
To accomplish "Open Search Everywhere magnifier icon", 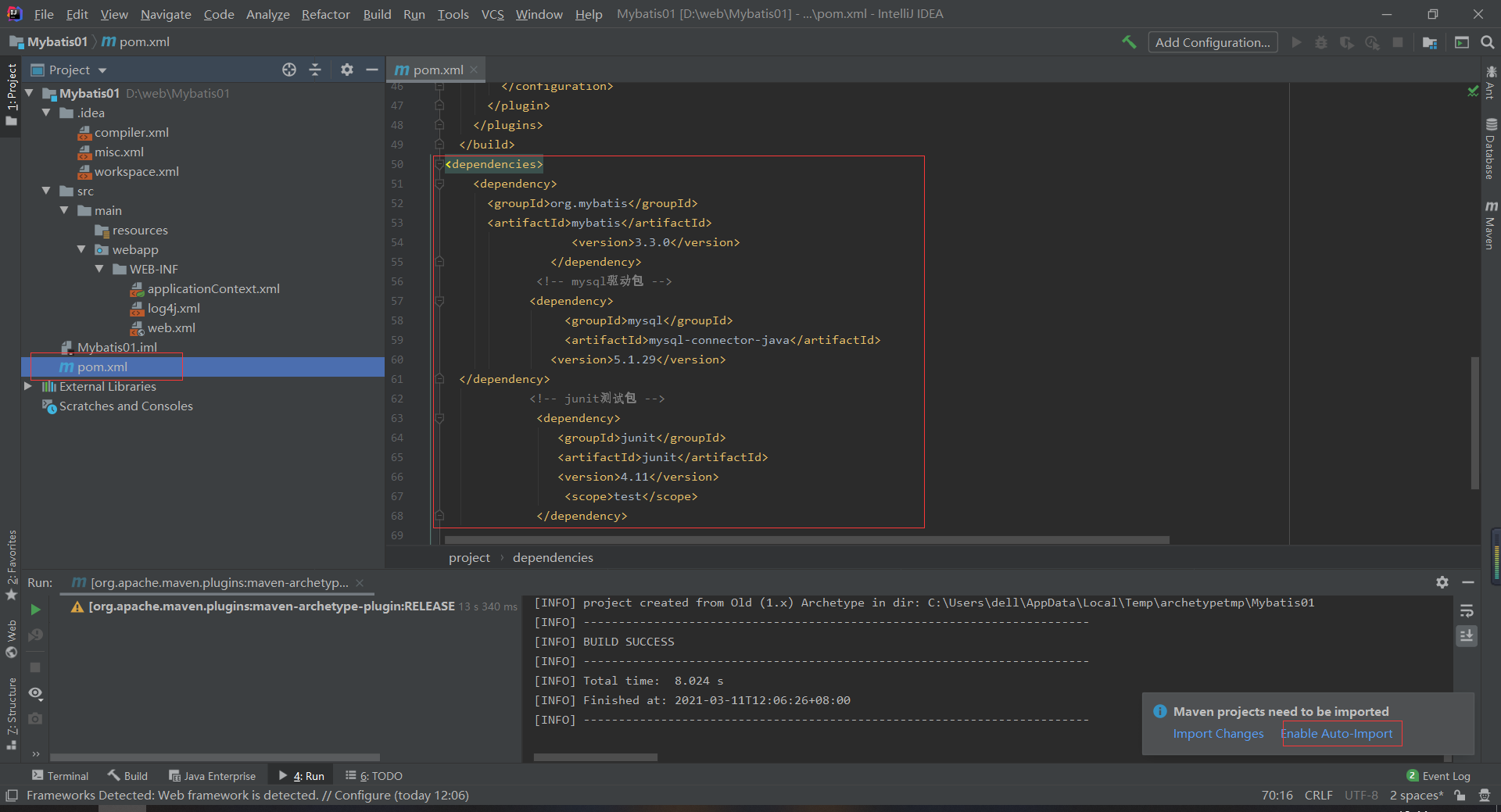I will (x=1488, y=42).
